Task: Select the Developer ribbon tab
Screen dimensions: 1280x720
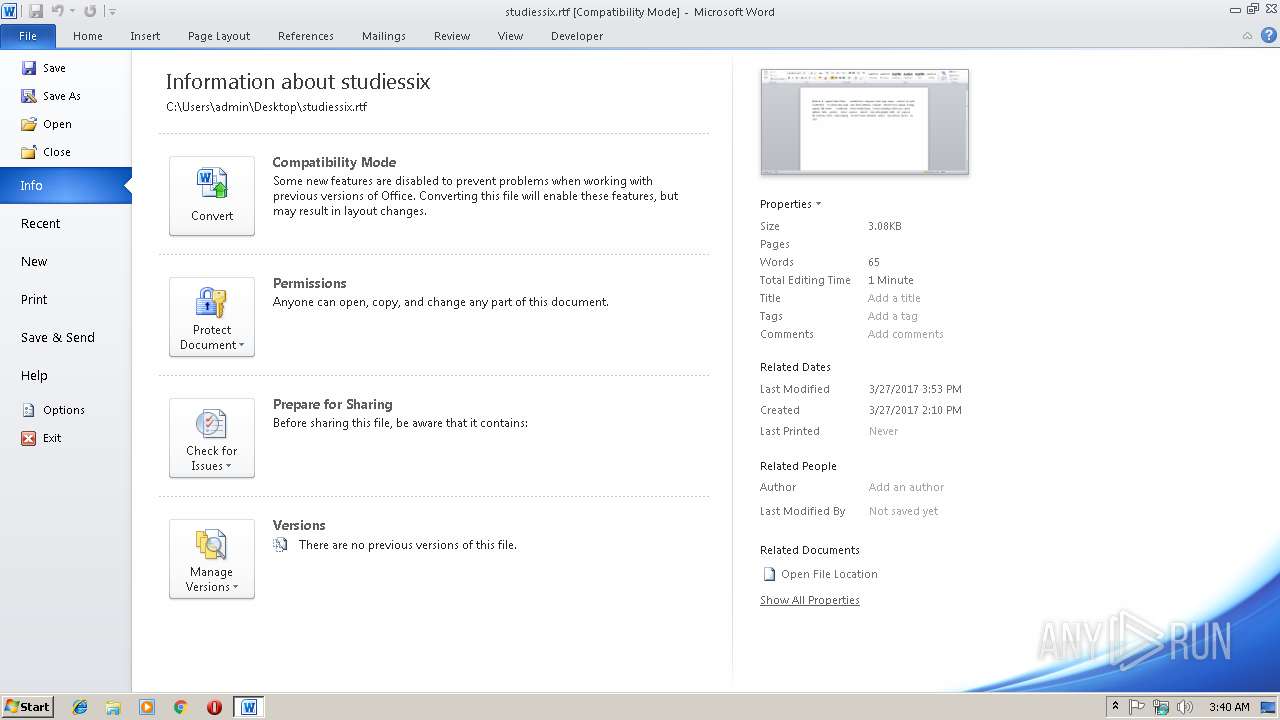Action: [x=577, y=36]
